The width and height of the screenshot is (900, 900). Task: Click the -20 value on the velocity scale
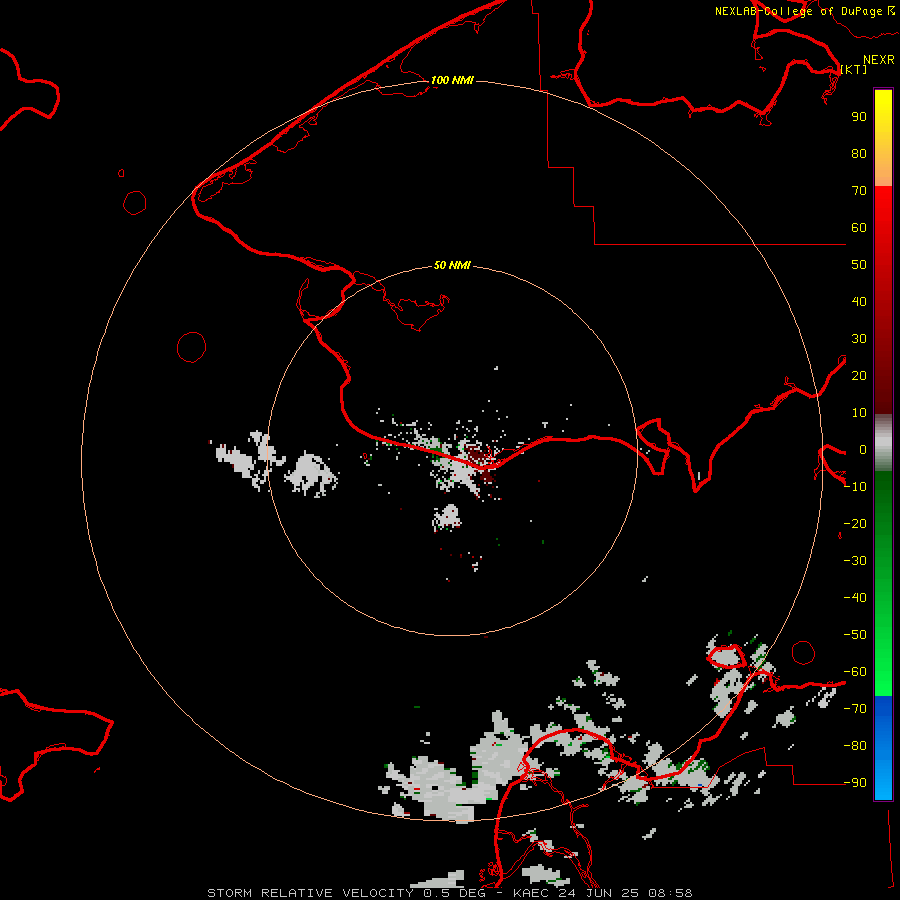(x=855, y=523)
